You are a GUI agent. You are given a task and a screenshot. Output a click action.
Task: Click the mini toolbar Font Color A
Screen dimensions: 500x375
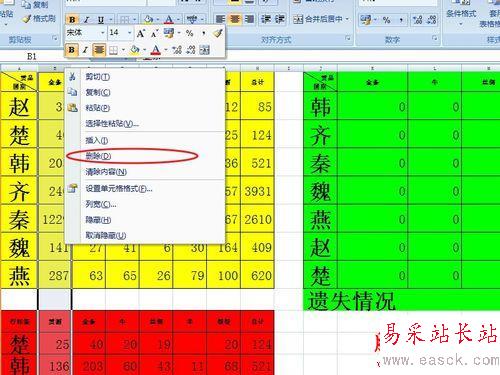[155, 50]
